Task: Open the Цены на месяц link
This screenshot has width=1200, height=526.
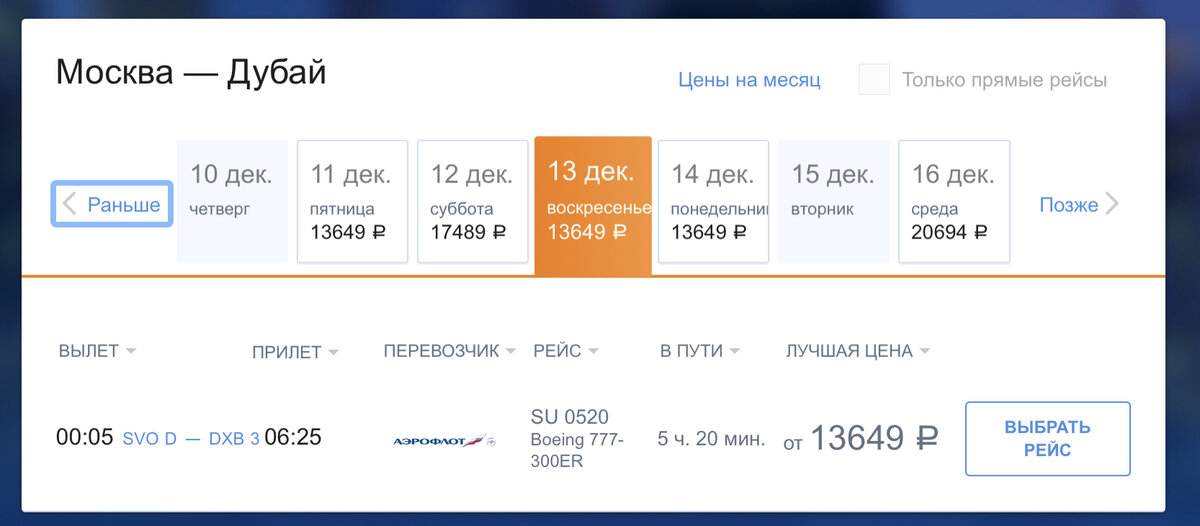Action: click(x=749, y=80)
